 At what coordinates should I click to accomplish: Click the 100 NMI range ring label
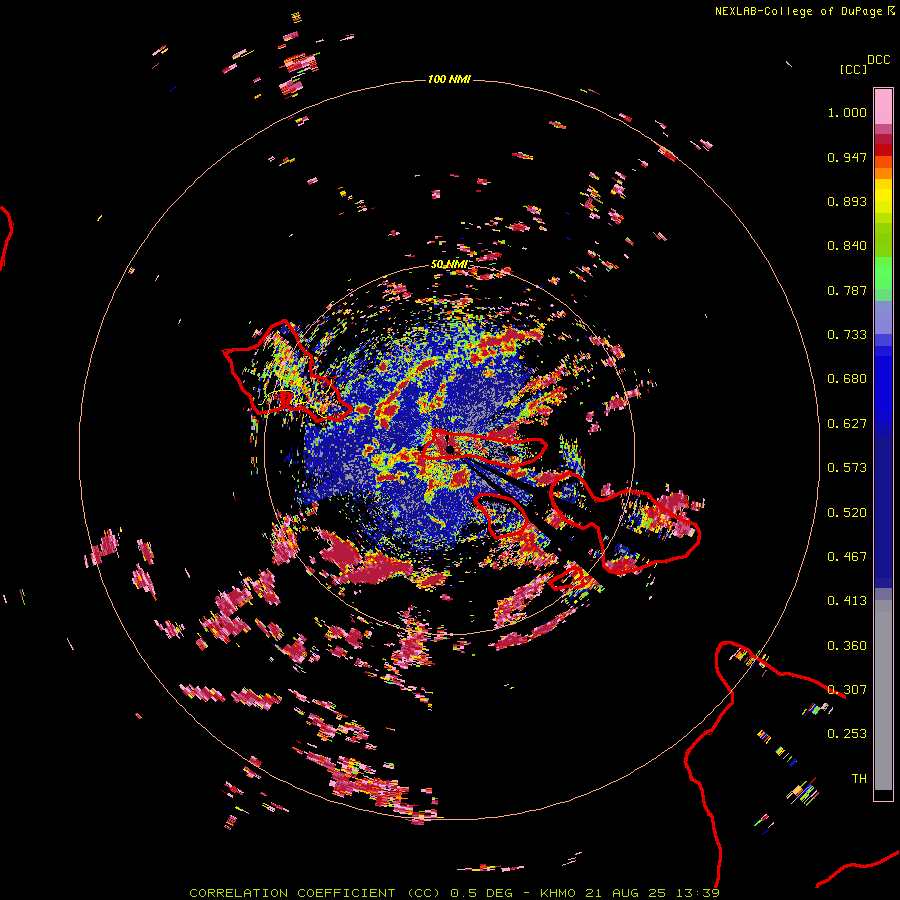point(449,79)
